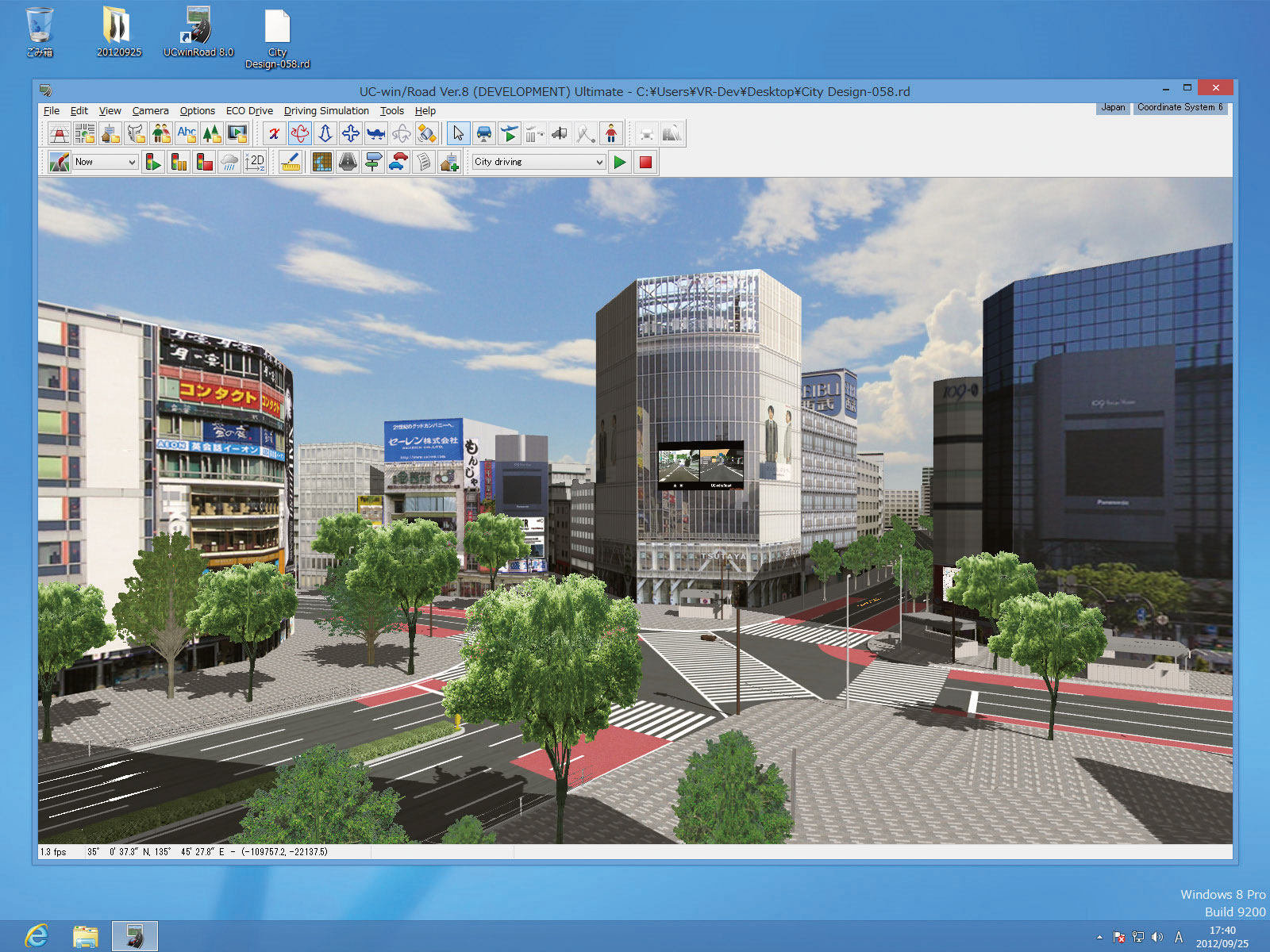Open the building model library icon

coord(110,133)
